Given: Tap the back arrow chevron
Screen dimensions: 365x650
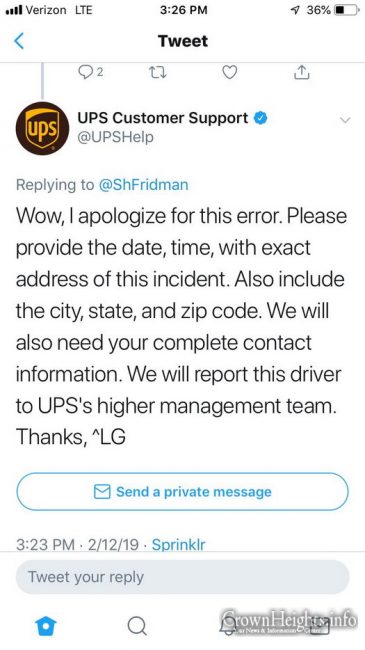Looking at the screenshot, I should tap(19, 41).
